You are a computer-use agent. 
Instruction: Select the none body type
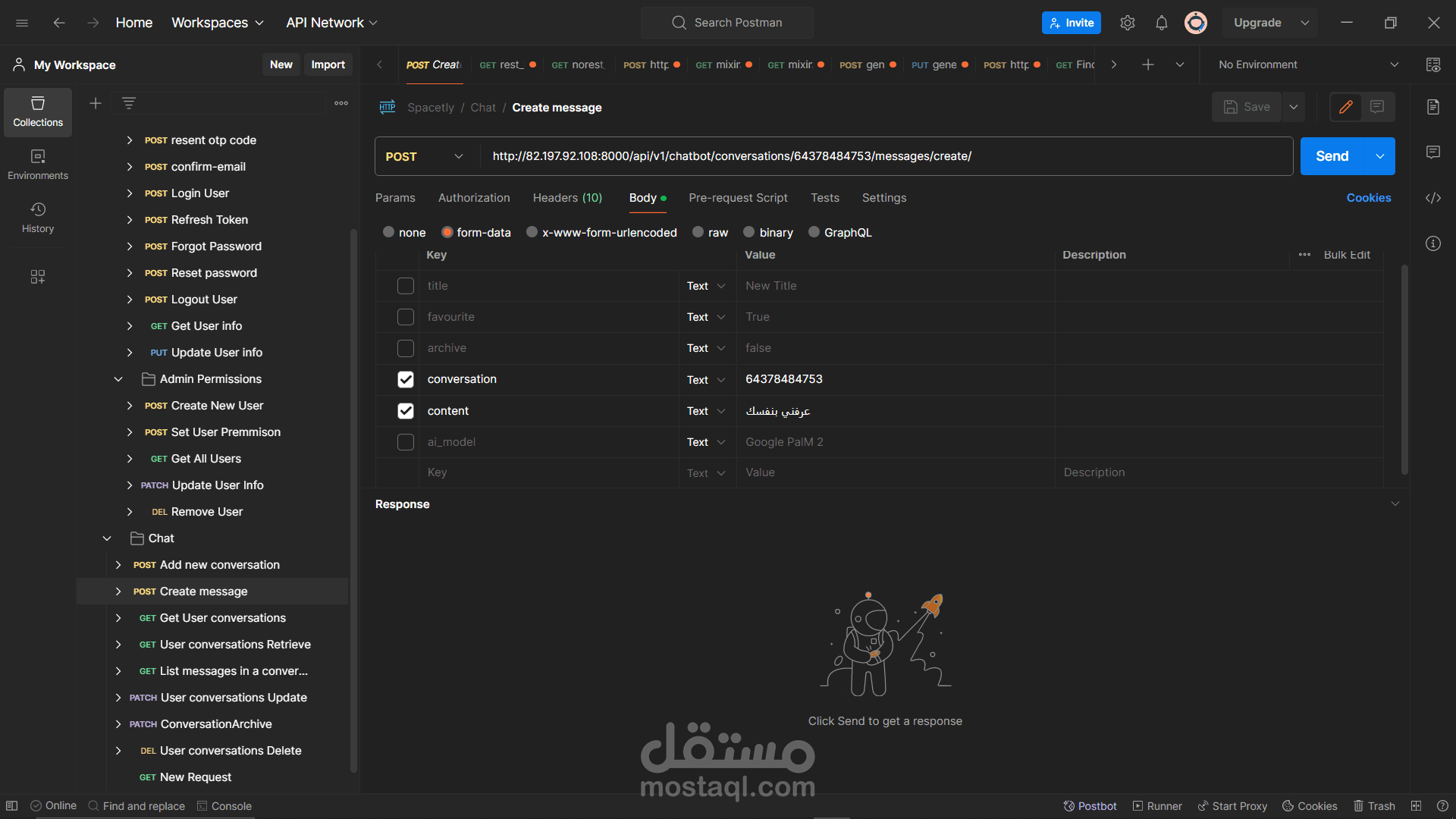(x=389, y=232)
